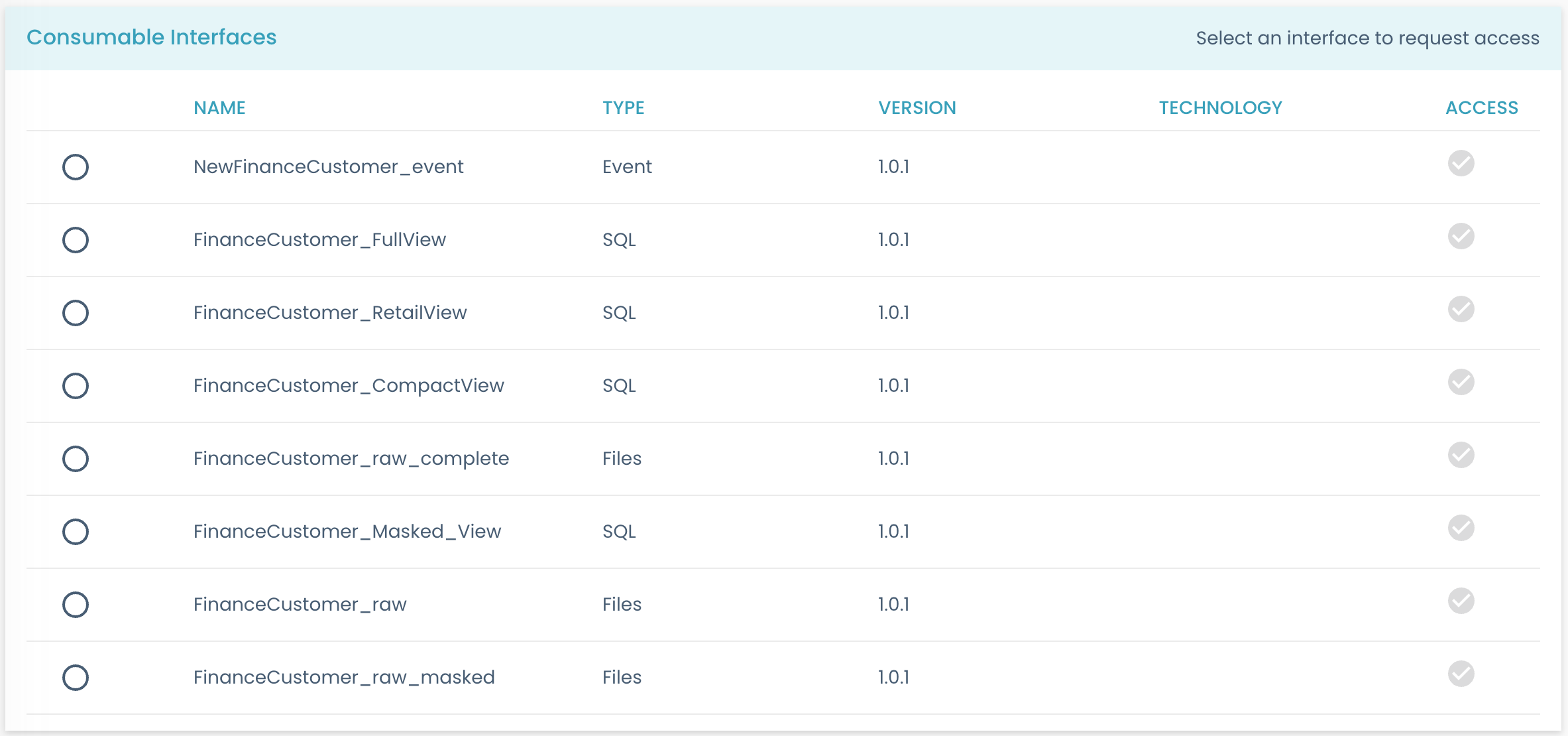Click the TYPE column header
1568x736 pixels.
coord(623,107)
